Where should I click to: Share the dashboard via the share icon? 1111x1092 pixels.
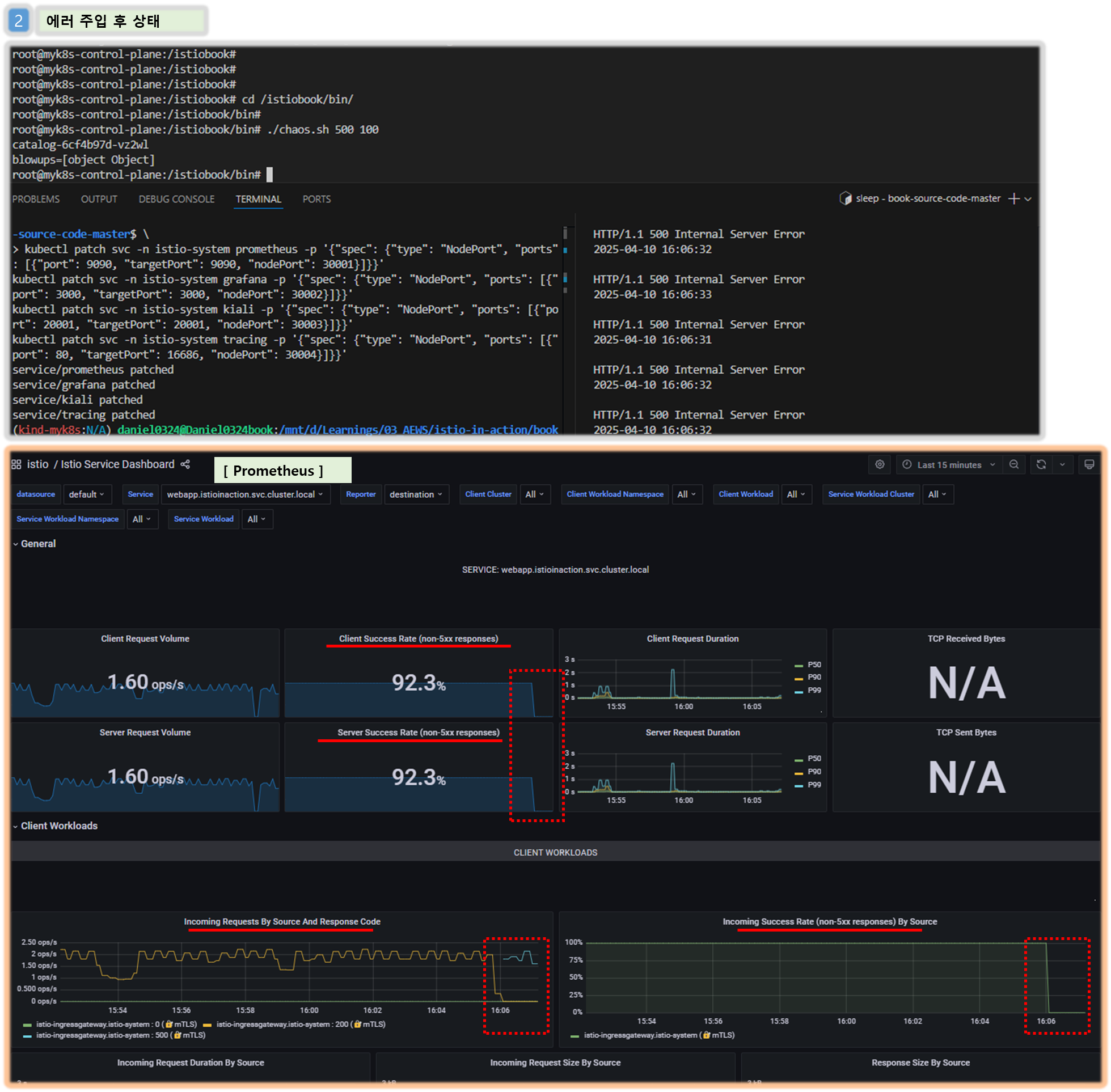click(185, 464)
